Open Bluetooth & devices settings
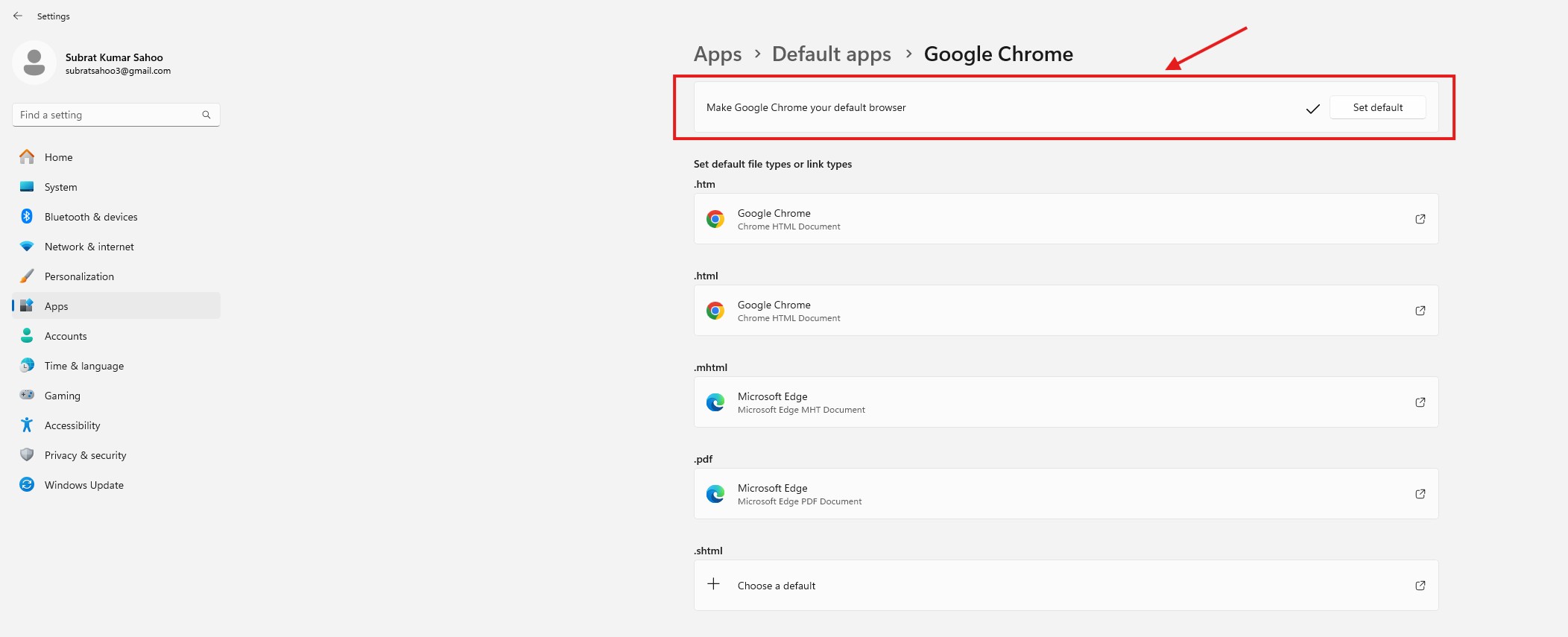 [91, 217]
